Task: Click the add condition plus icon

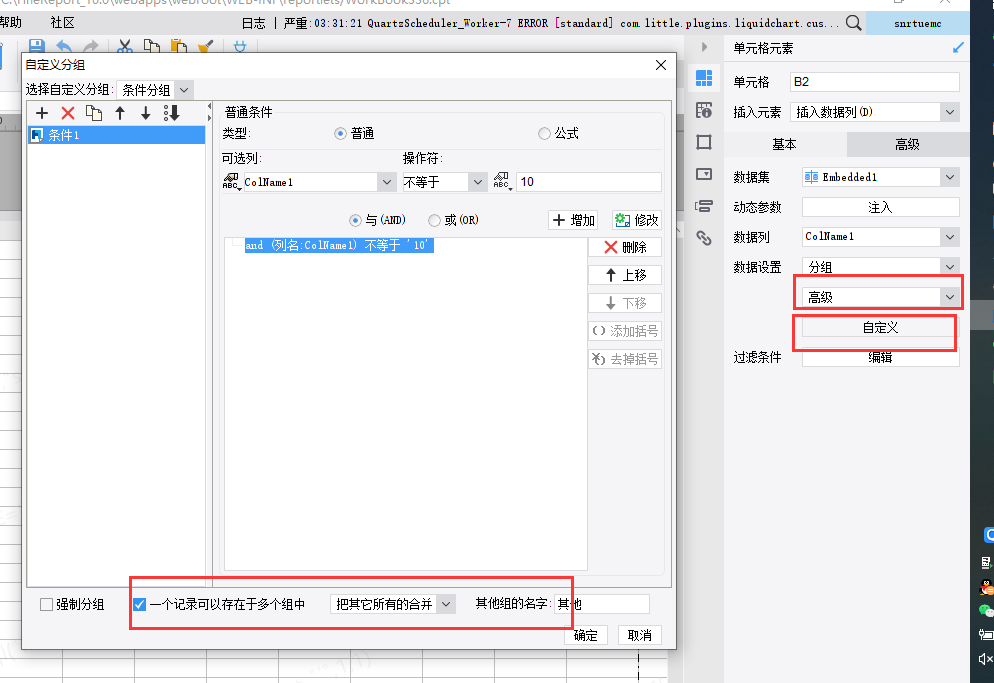Action: (42, 113)
